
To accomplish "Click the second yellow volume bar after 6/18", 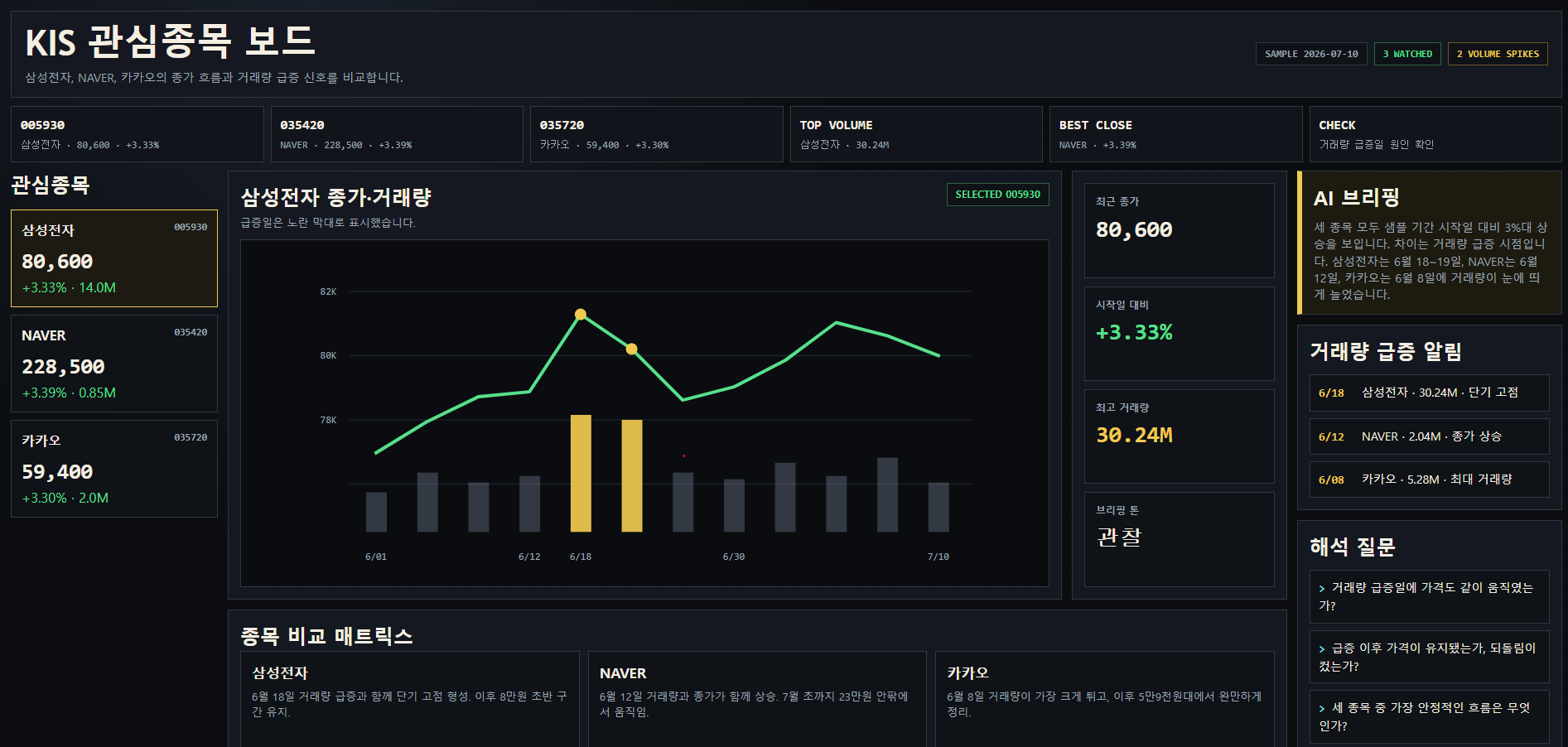I will 632,475.
